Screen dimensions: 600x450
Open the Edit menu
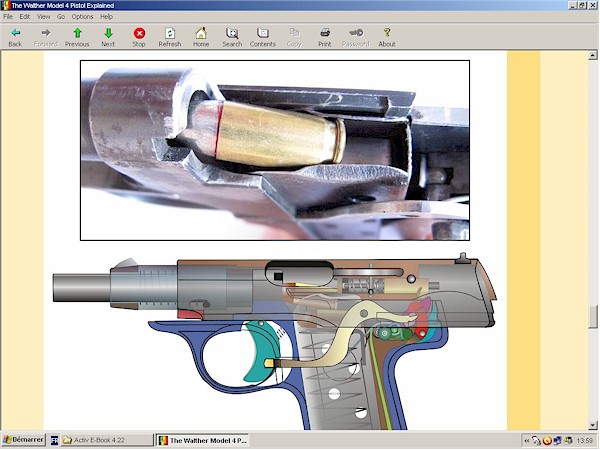(25, 16)
